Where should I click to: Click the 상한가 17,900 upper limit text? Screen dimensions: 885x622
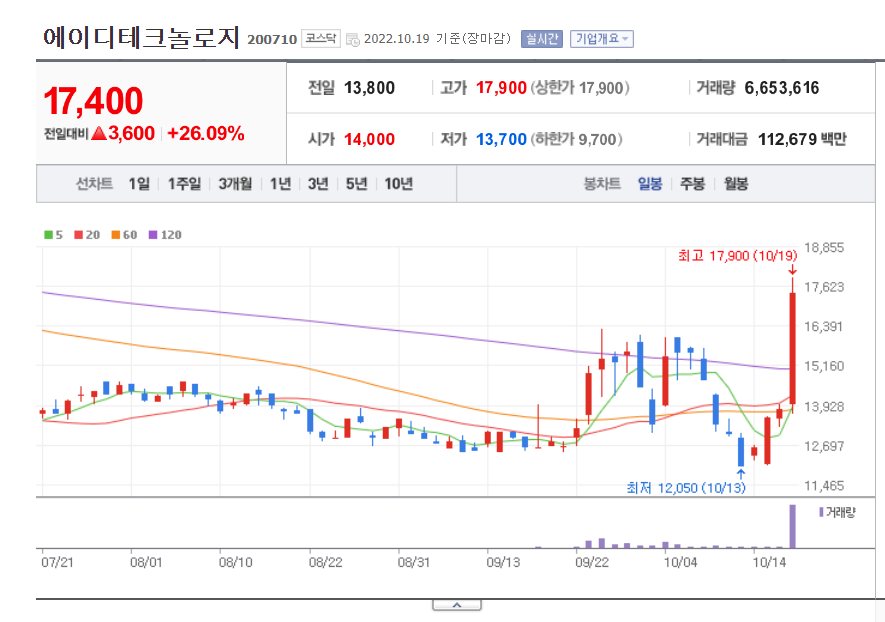tap(580, 88)
